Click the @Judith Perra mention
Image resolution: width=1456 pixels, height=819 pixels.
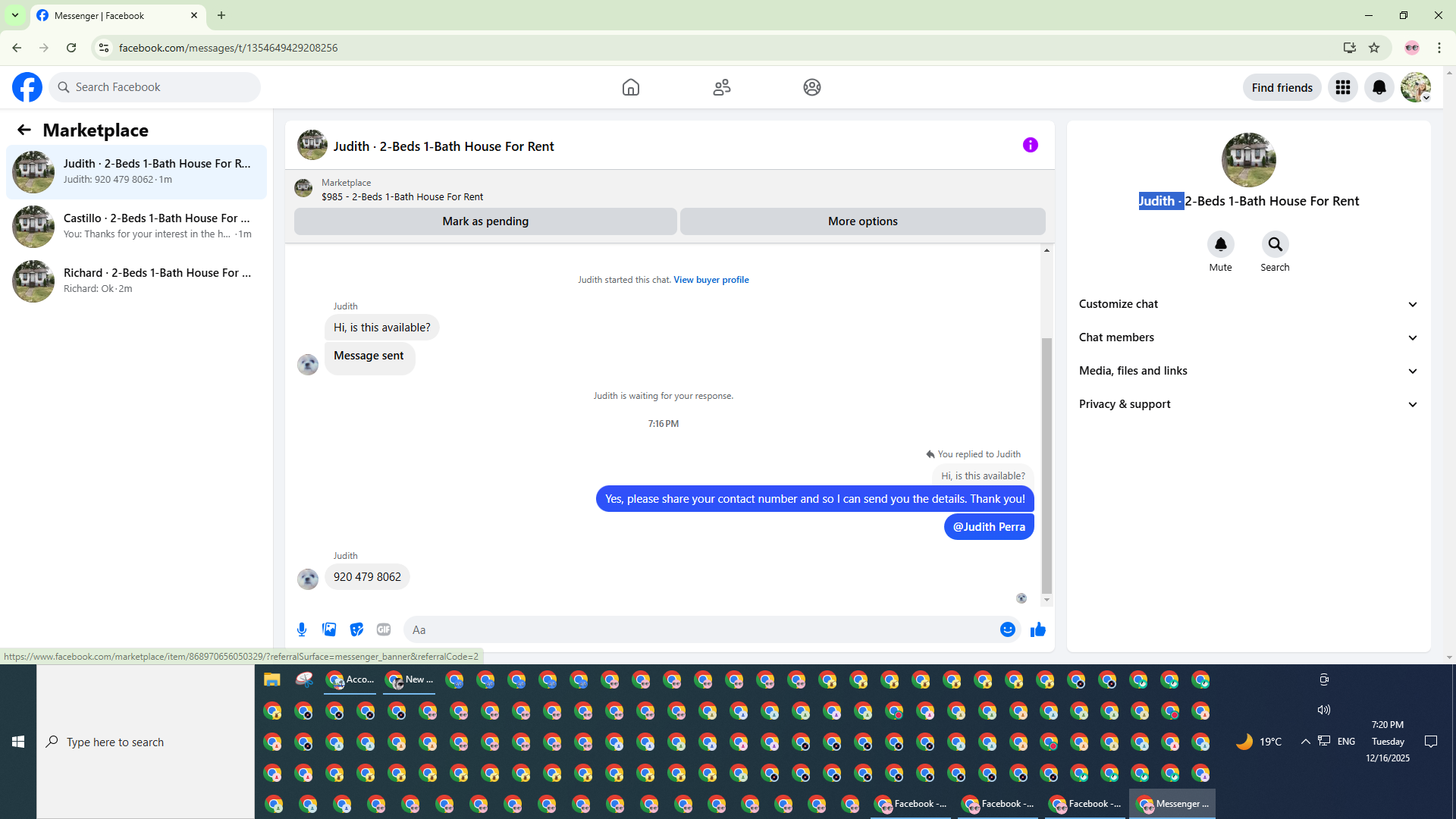point(989,527)
